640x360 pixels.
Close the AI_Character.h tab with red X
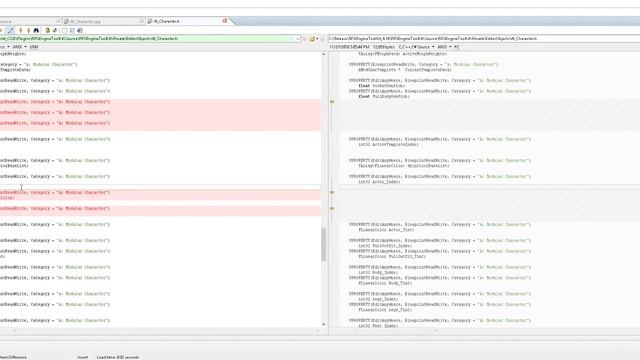(x=224, y=21)
